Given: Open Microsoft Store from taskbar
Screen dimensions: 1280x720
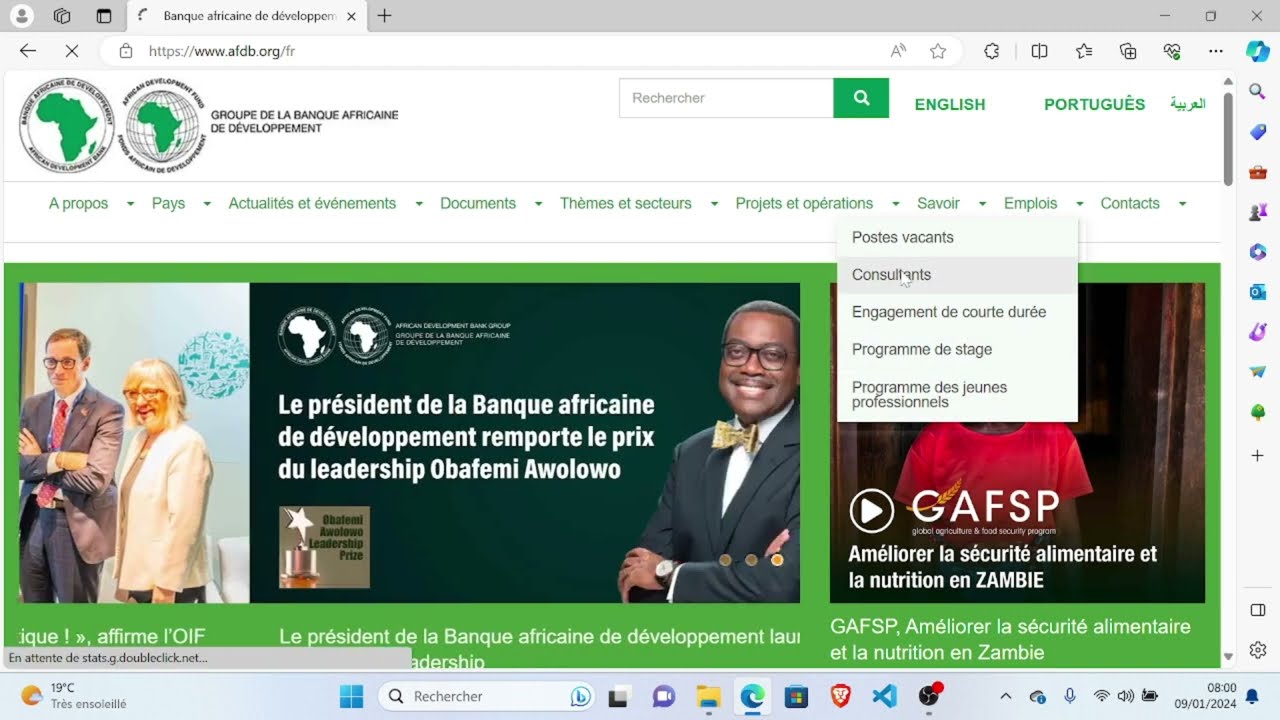Looking at the screenshot, I should click(796, 696).
